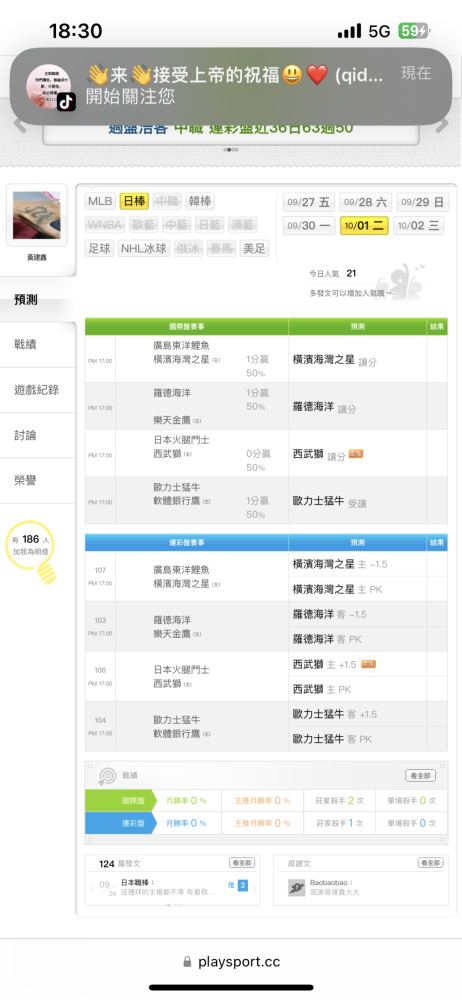
Task: Click the Baobaobao avatar icon
Action: coord(296,887)
